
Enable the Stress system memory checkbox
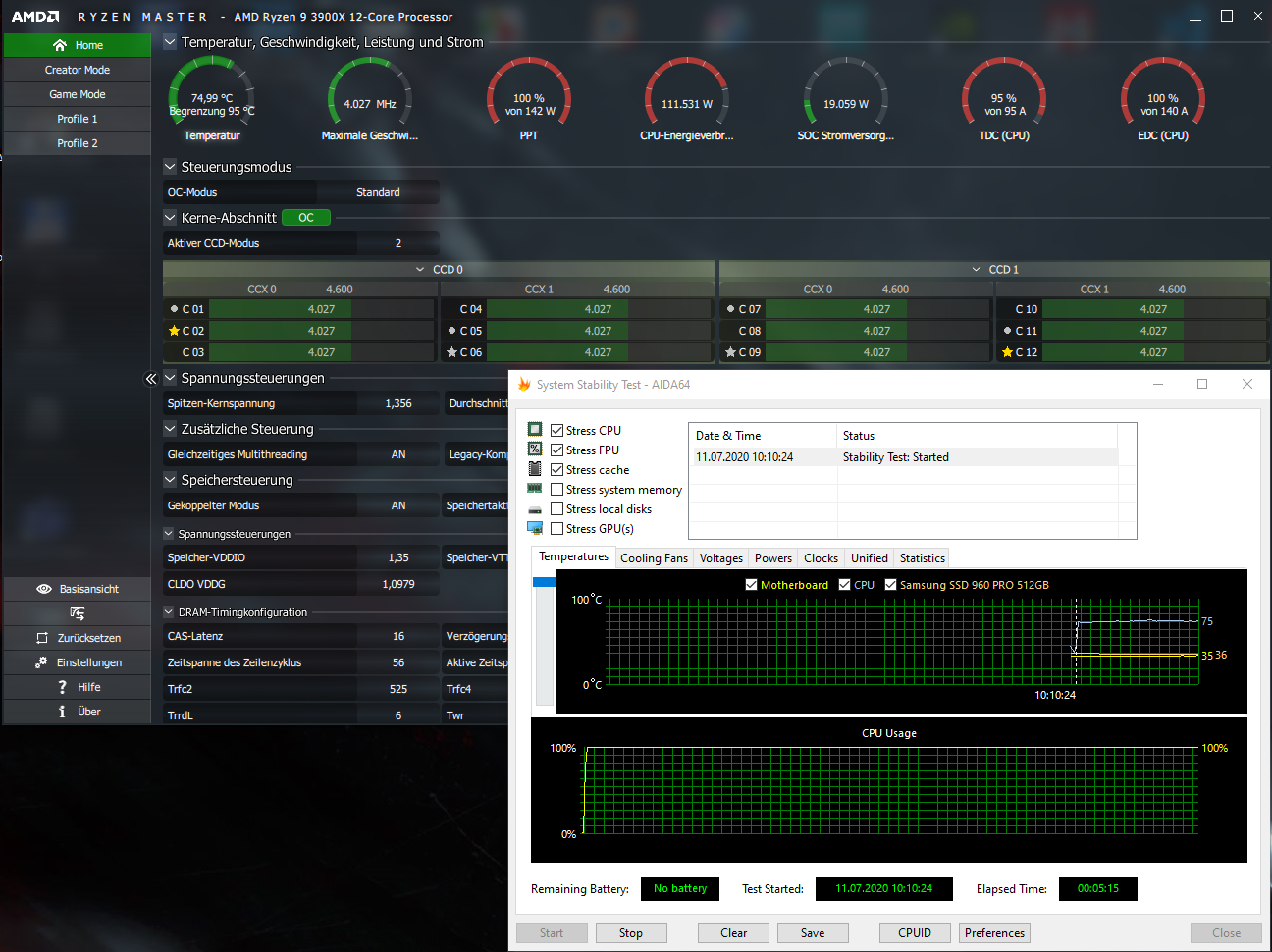[557, 490]
